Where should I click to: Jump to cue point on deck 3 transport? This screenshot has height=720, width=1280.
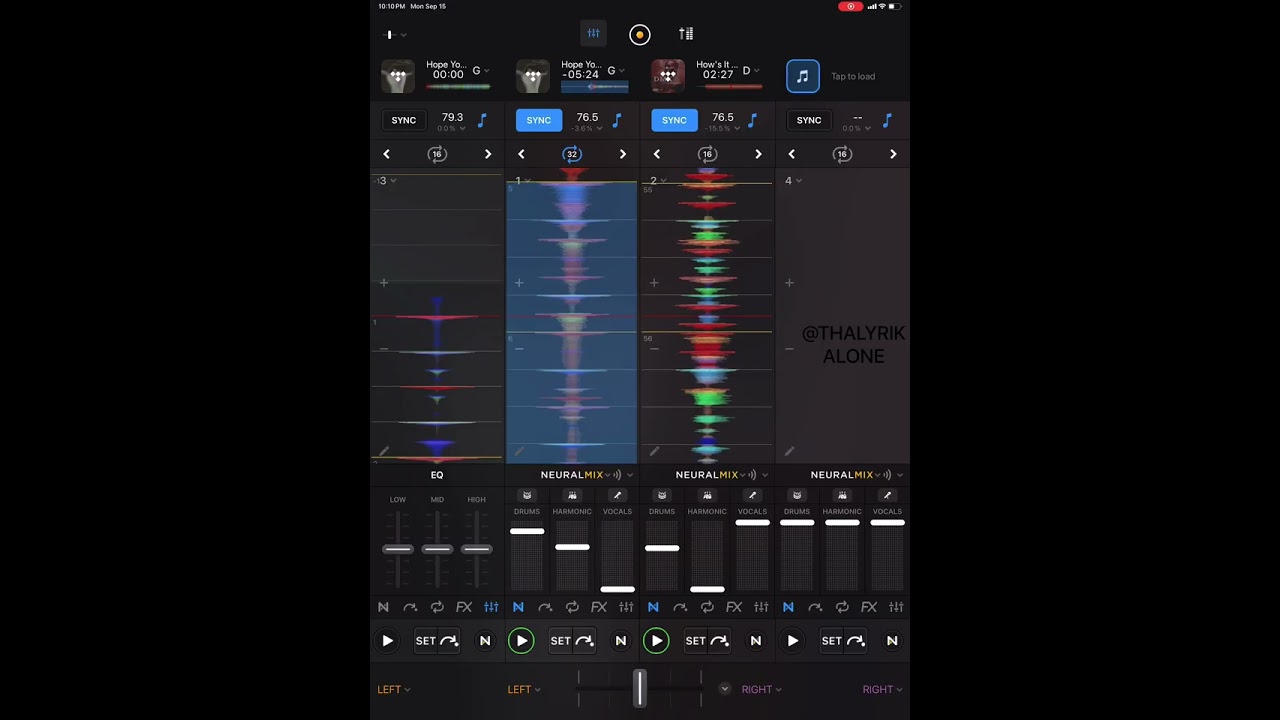[449, 641]
